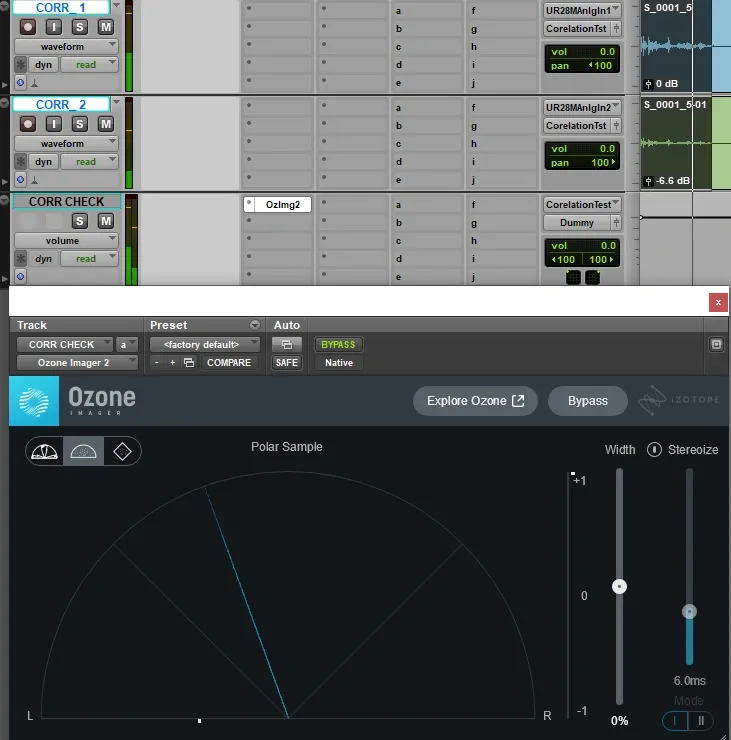Open factory default preset librarian menu
This screenshot has height=740, width=731.
[x=205, y=345]
